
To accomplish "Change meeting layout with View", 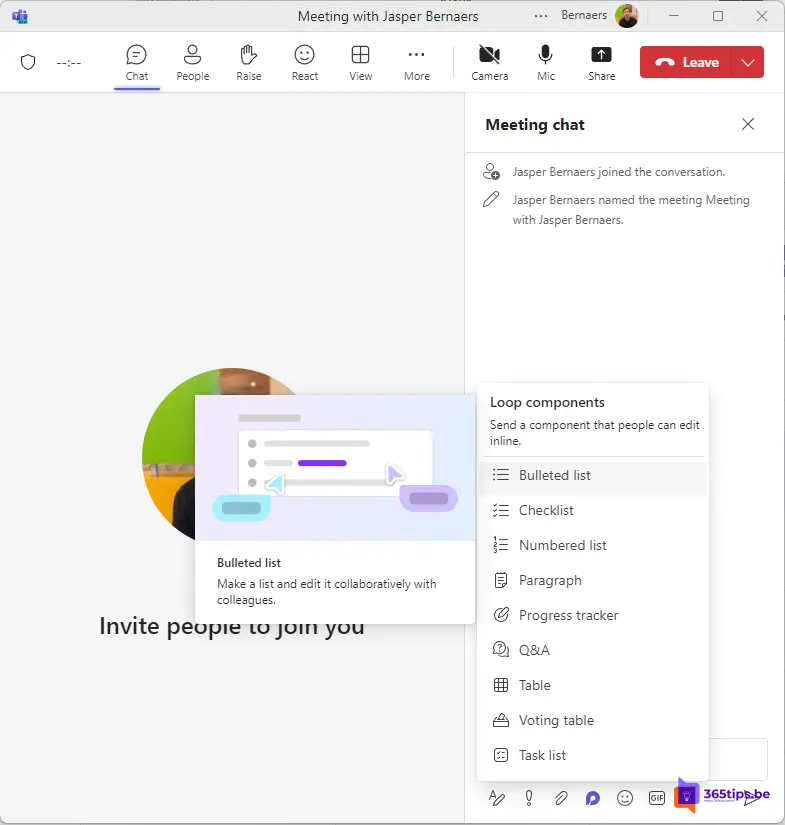I will coord(361,63).
